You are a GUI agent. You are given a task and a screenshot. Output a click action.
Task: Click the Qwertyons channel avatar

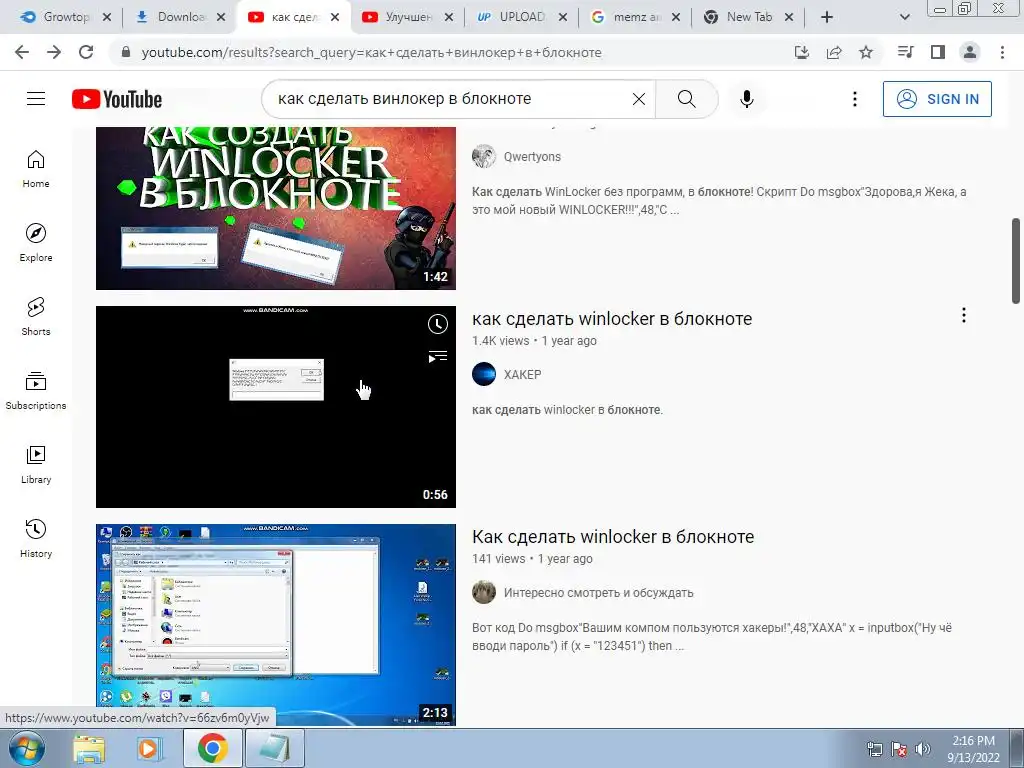click(x=484, y=156)
